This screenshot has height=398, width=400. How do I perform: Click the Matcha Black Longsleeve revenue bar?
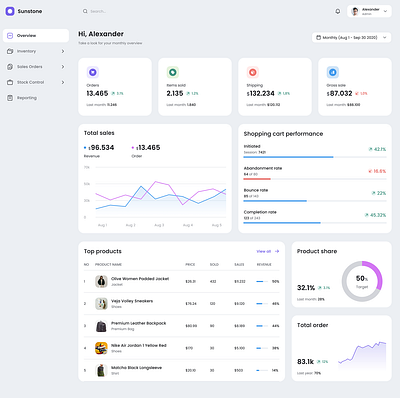pos(262,370)
